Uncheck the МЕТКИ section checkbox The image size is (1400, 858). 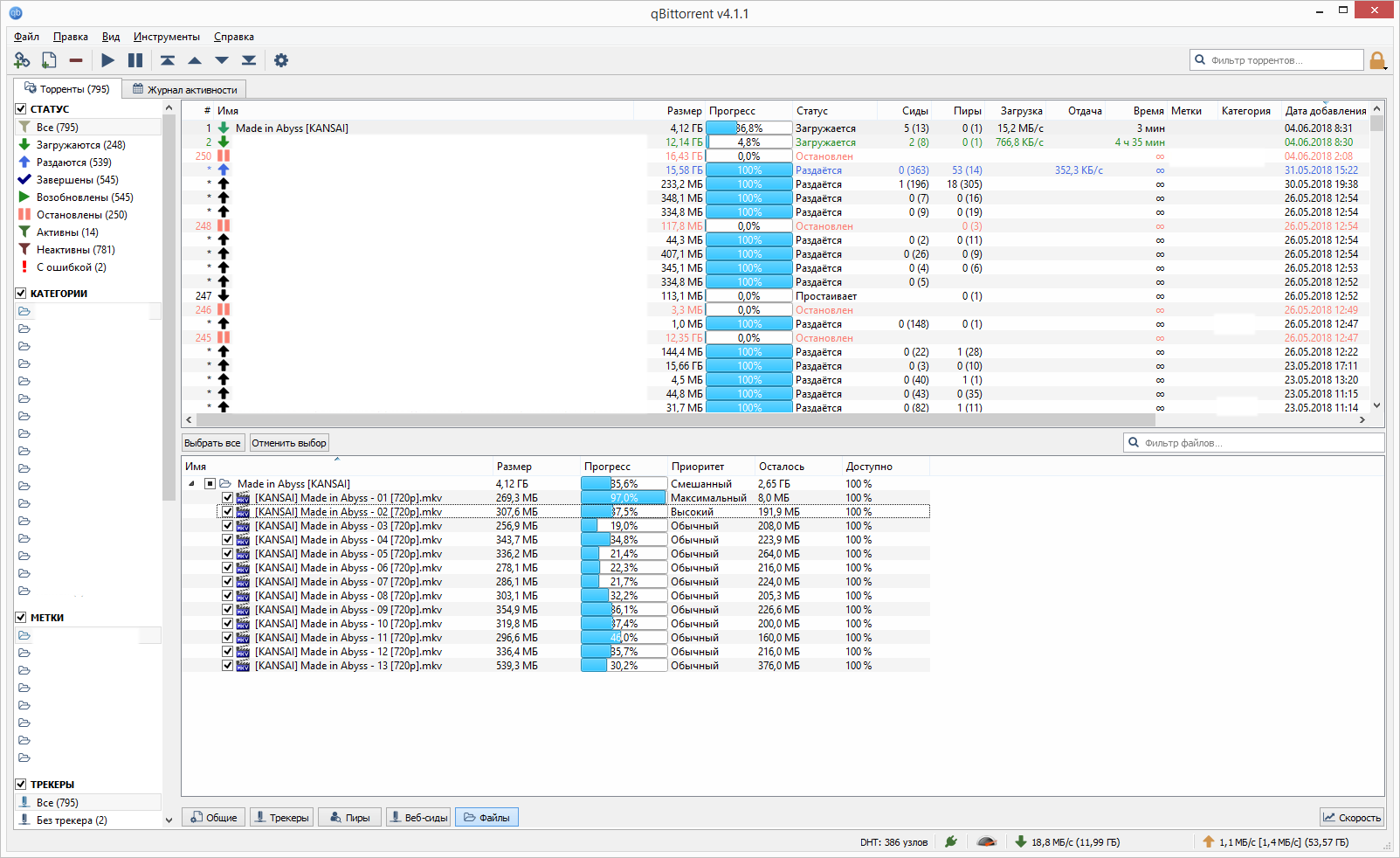[x=19, y=617]
